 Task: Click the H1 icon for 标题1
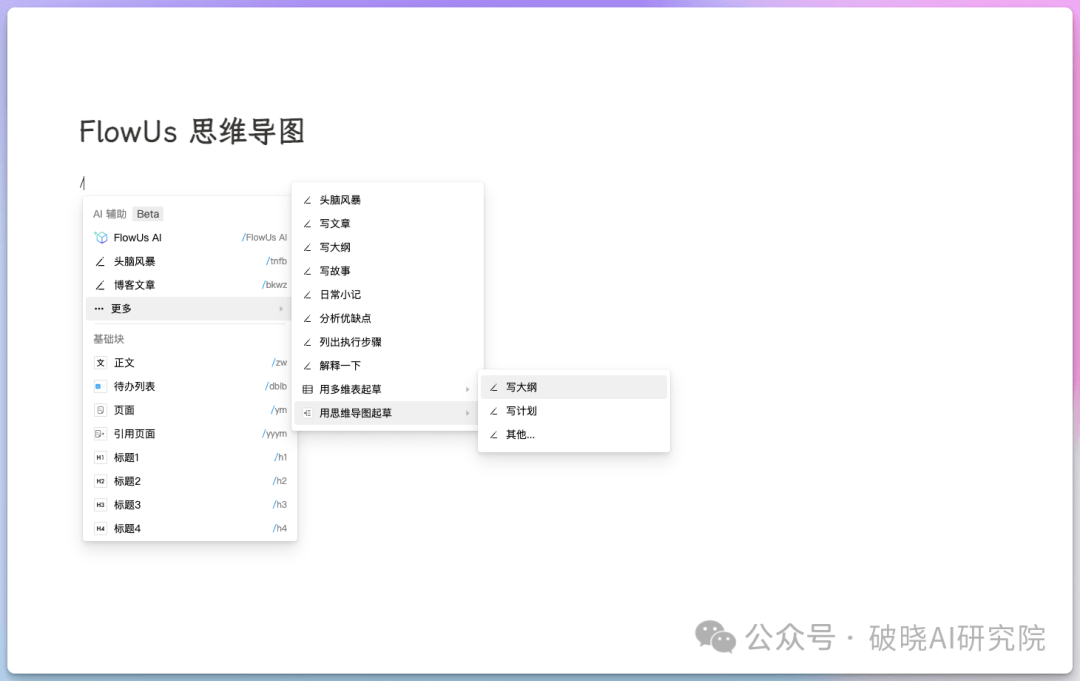point(101,457)
